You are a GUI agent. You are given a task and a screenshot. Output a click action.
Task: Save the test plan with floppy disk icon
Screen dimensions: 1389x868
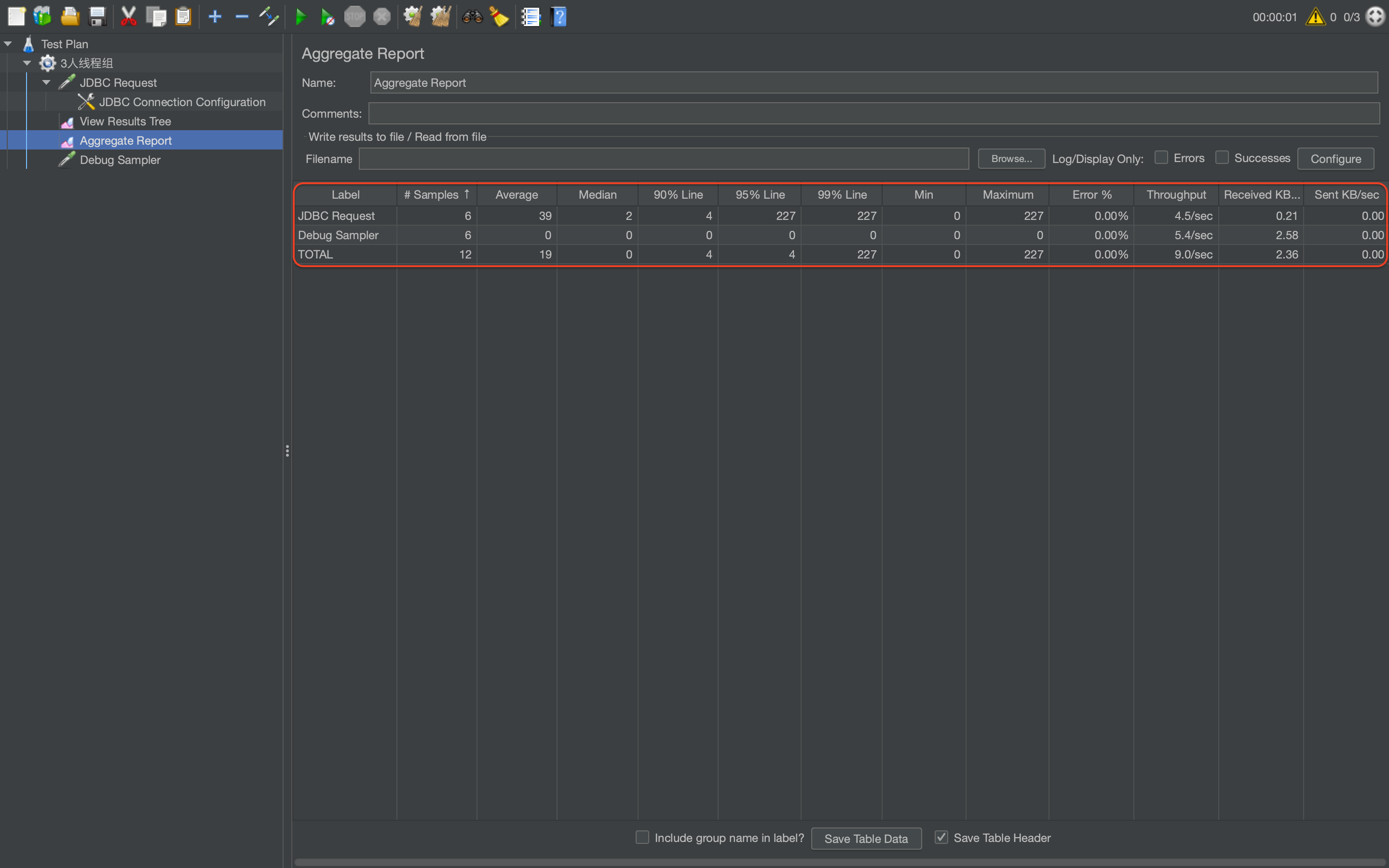(x=97, y=16)
